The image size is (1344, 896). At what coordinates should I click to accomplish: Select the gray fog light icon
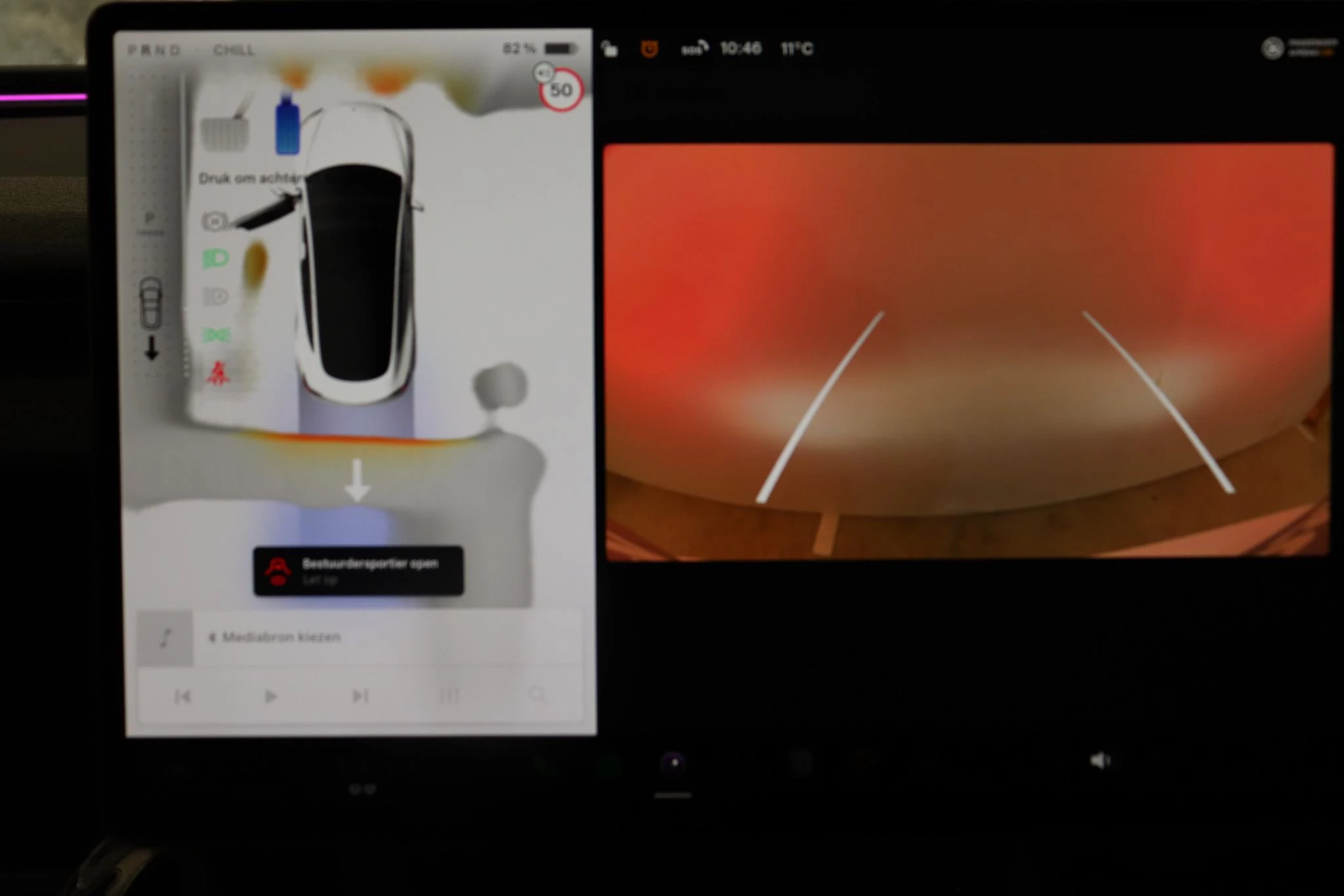coord(217,296)
